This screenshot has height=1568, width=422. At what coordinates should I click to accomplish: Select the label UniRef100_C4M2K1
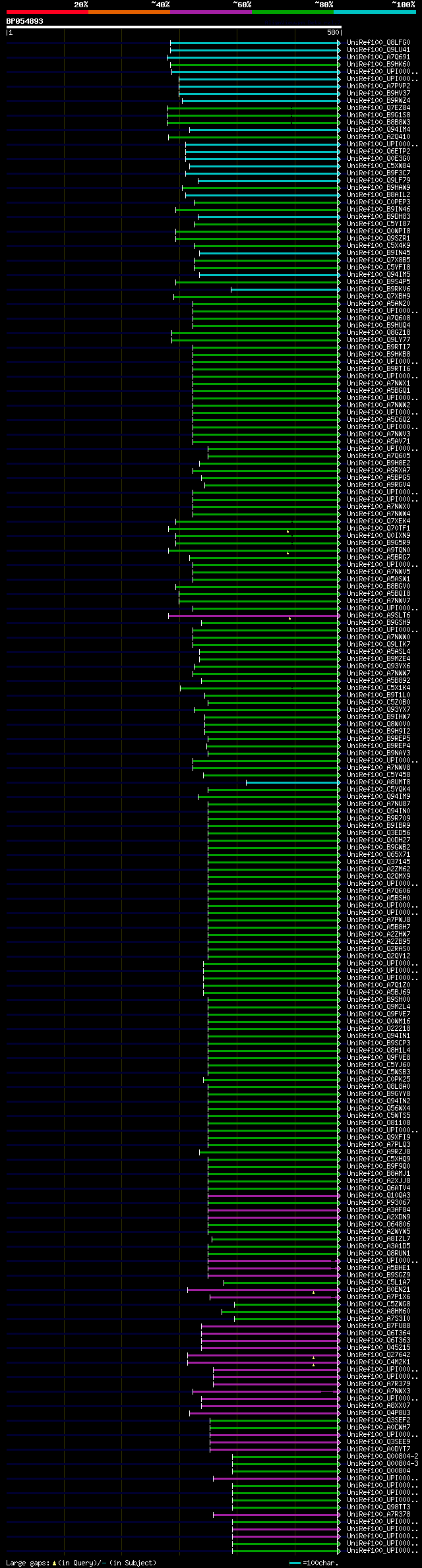[x=378, y=1362]
